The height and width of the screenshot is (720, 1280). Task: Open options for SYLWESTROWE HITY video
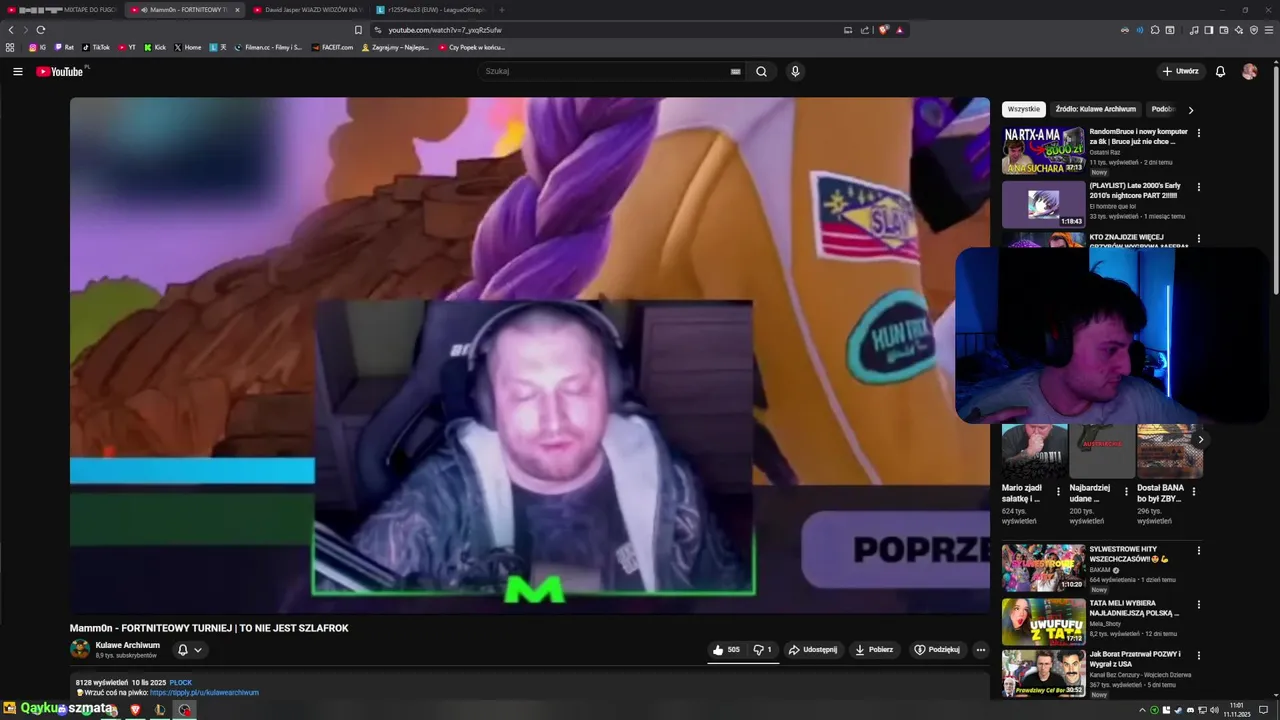1198,551
